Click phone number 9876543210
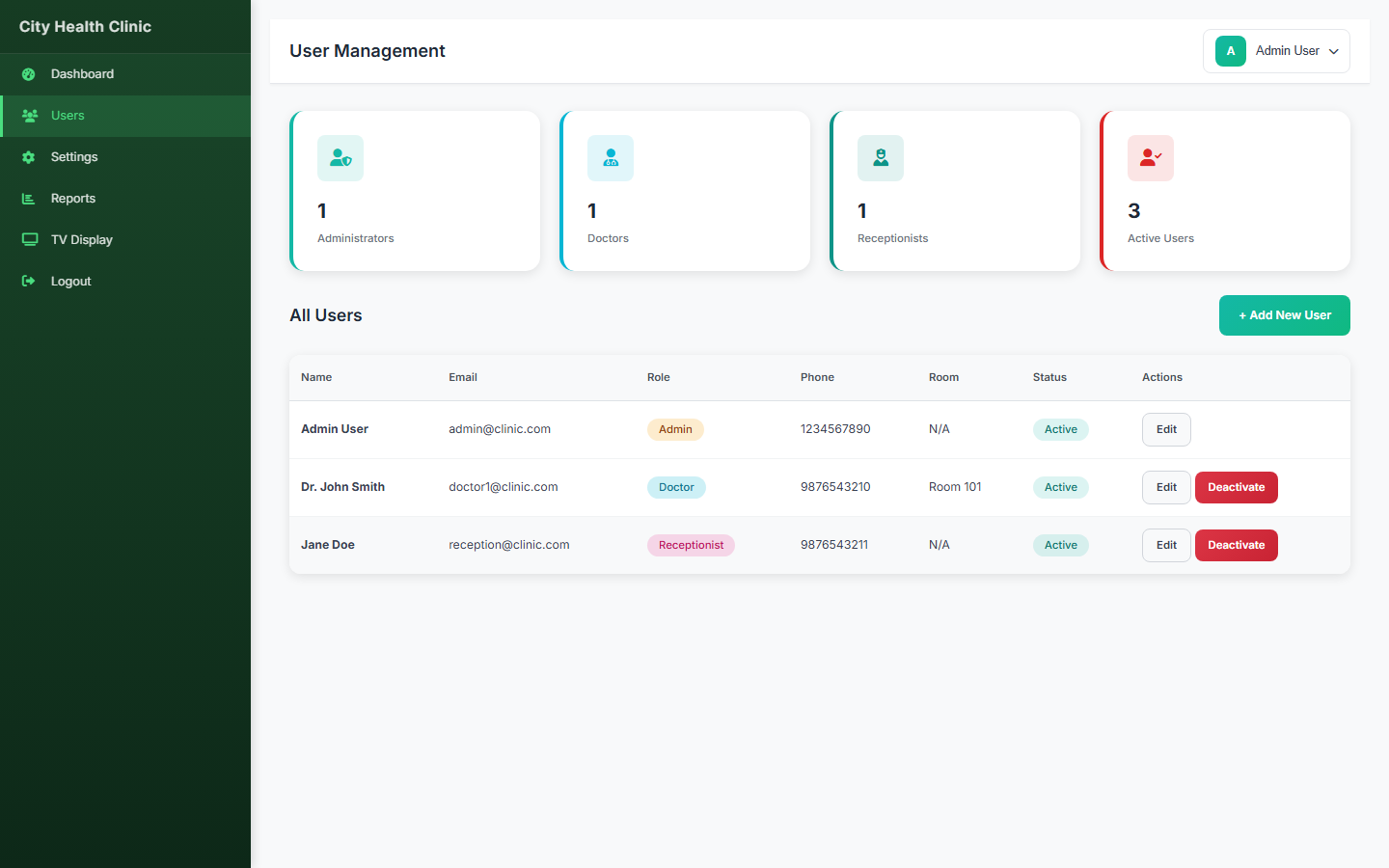 pyautogui.click(x=835, y=487)
